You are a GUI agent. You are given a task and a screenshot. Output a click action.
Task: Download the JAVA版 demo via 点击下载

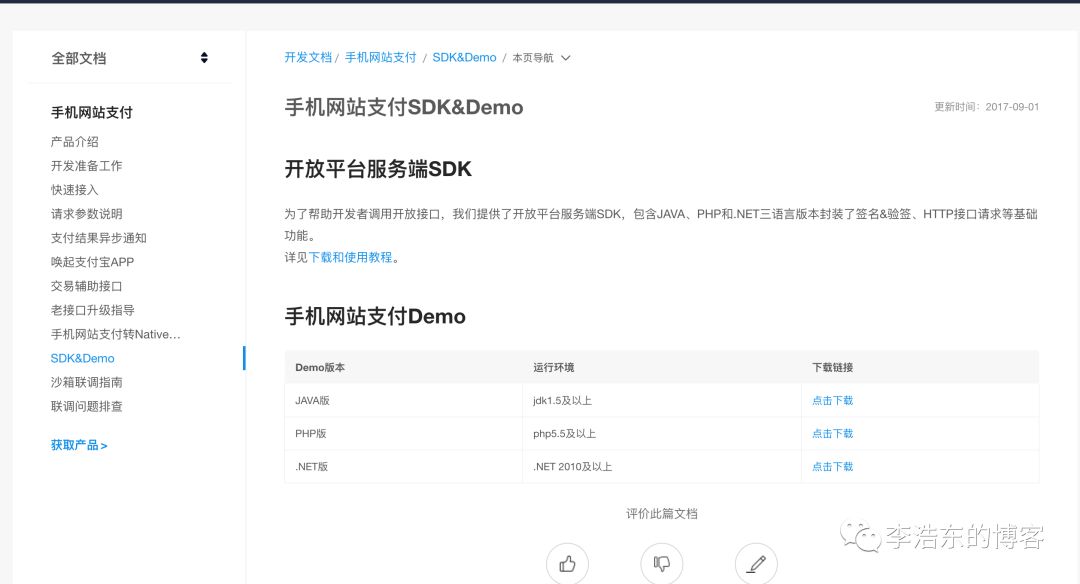tap(832, 400)
